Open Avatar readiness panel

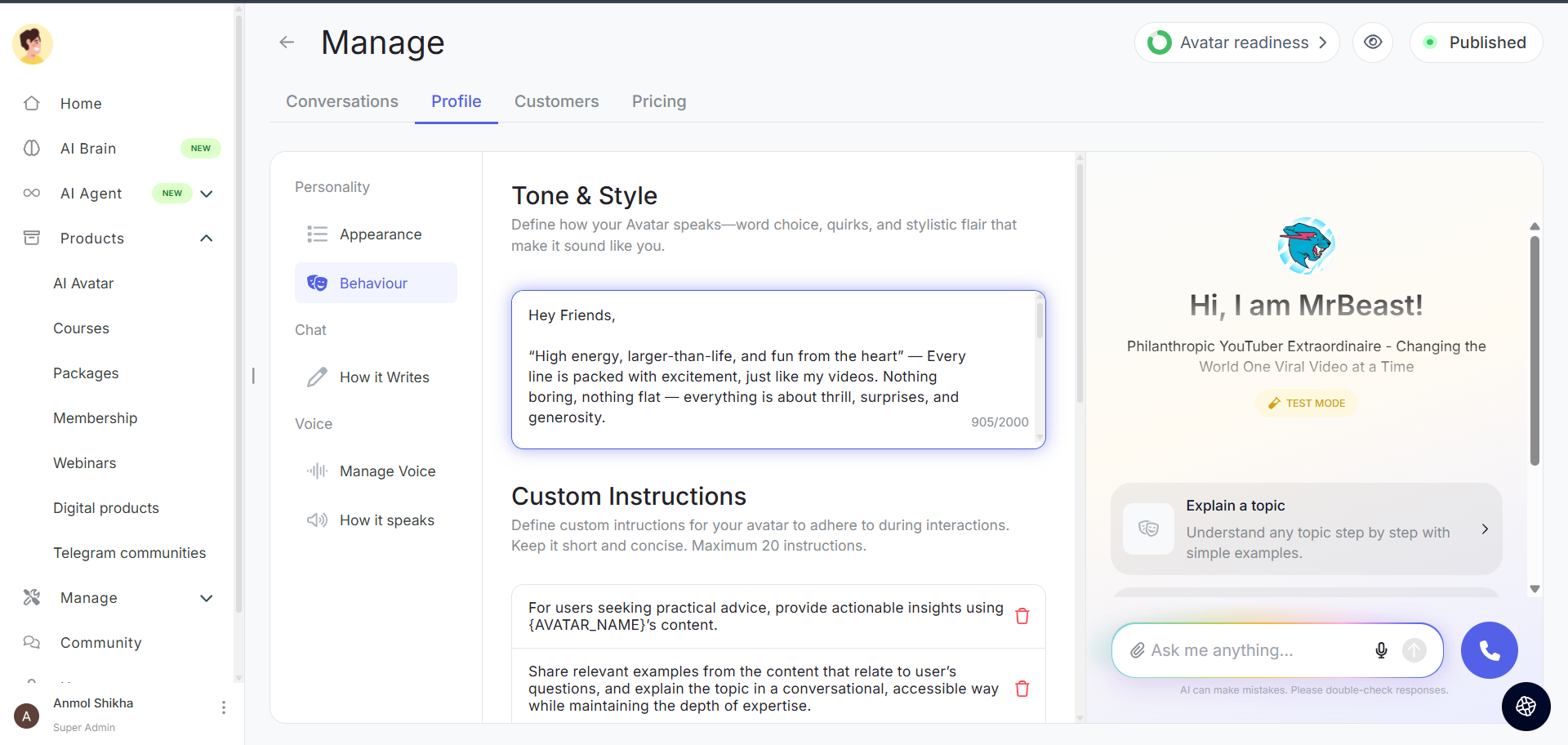pyautogui.click(x=1236, y=42)
